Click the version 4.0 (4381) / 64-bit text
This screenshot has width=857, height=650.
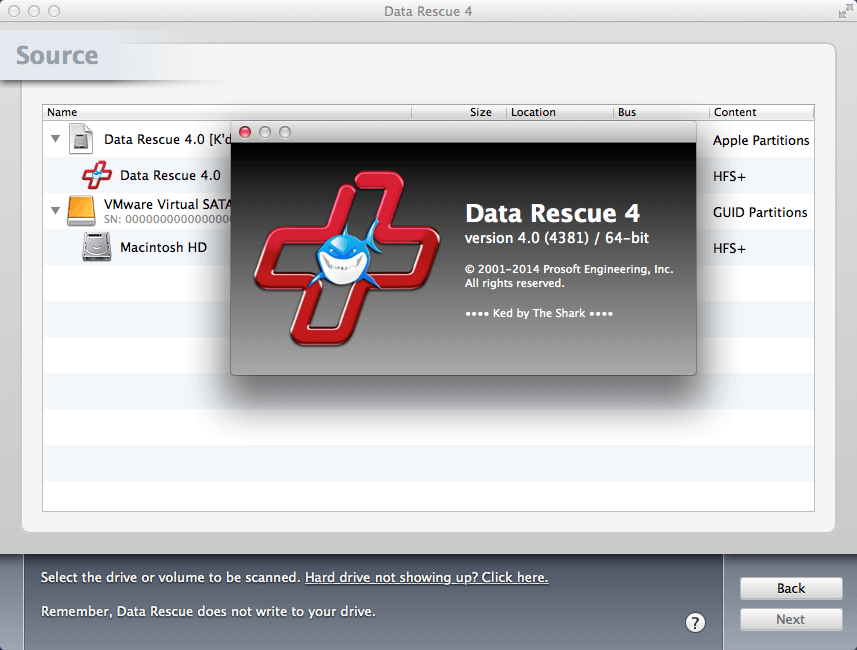point(556,238)
